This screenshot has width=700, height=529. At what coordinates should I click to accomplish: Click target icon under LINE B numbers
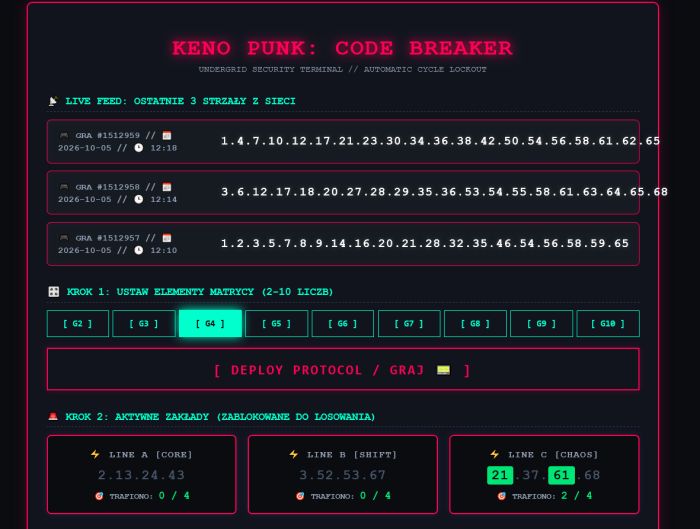point(300,496)
